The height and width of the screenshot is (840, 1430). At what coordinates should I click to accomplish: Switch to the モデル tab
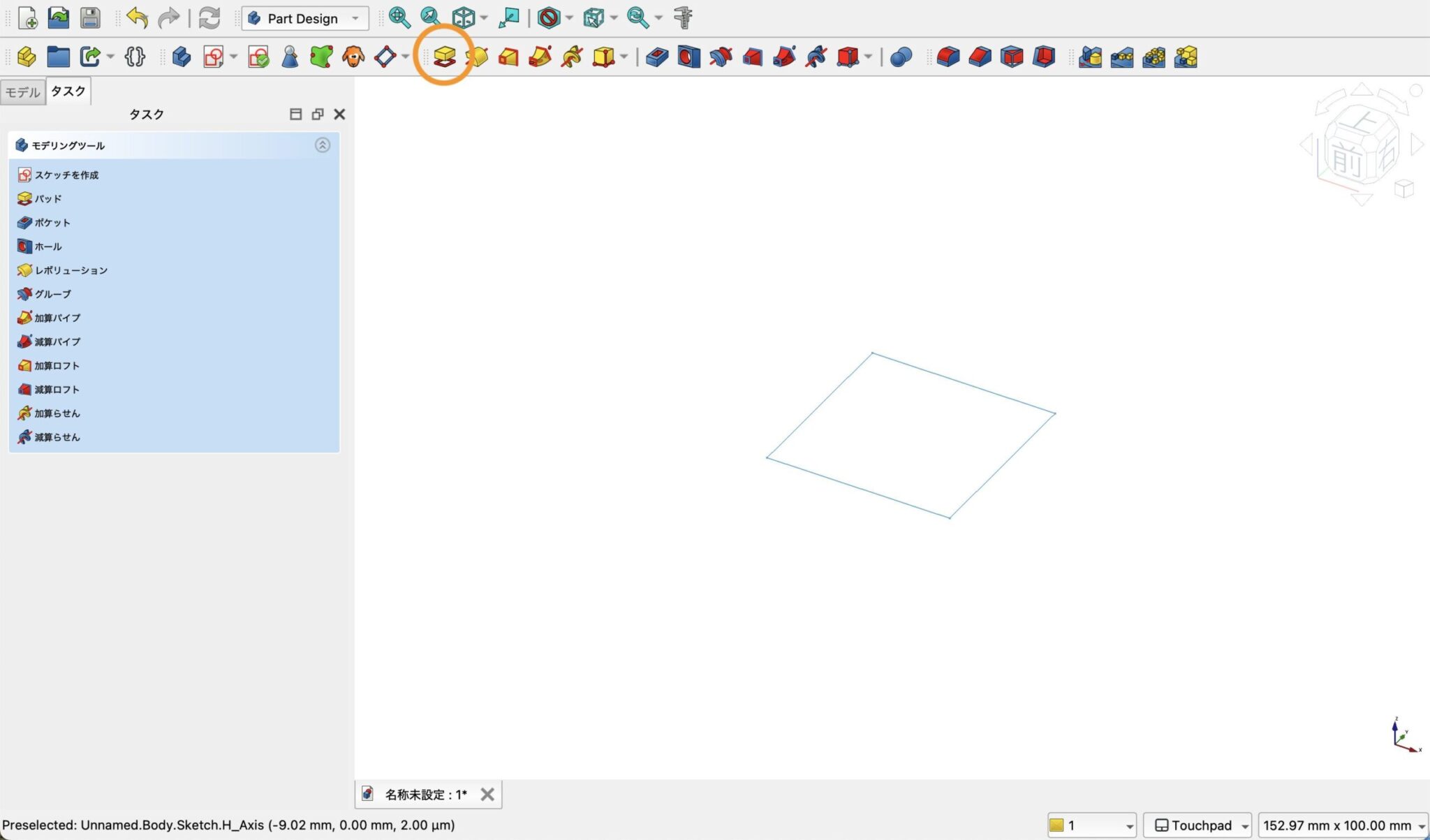coord(23,92)
